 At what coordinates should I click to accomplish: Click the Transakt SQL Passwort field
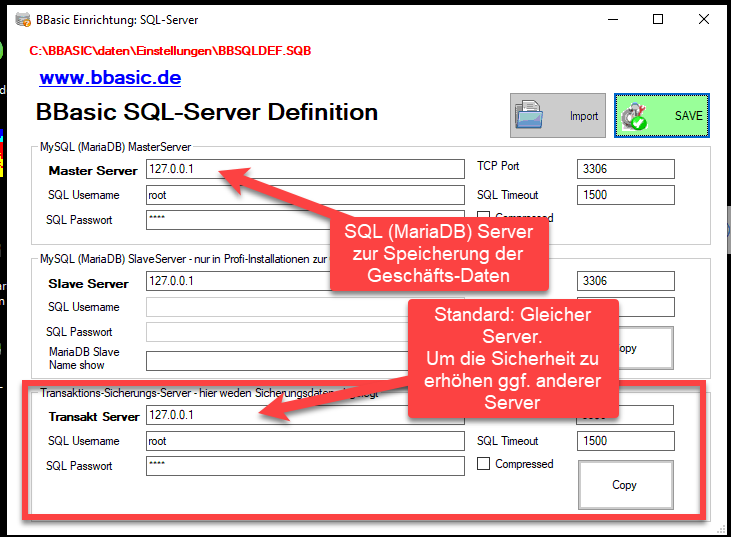[305, 466]
